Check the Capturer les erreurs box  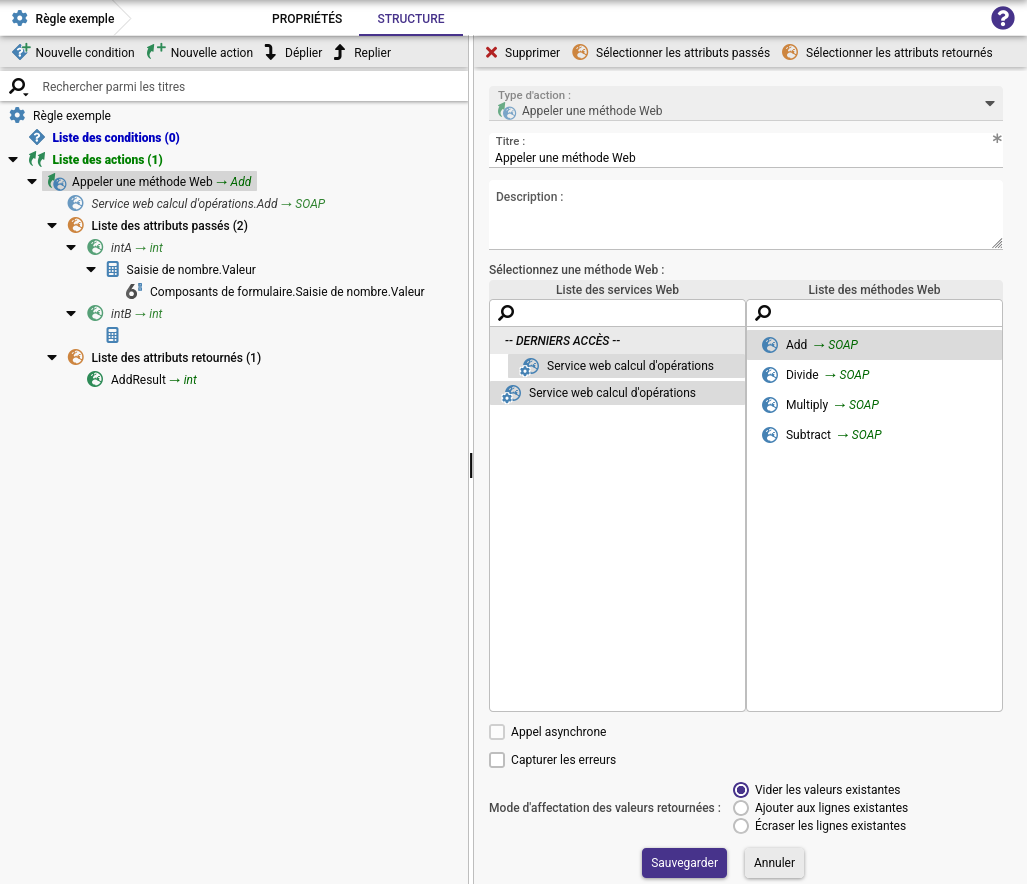click(x=497, y=760)
